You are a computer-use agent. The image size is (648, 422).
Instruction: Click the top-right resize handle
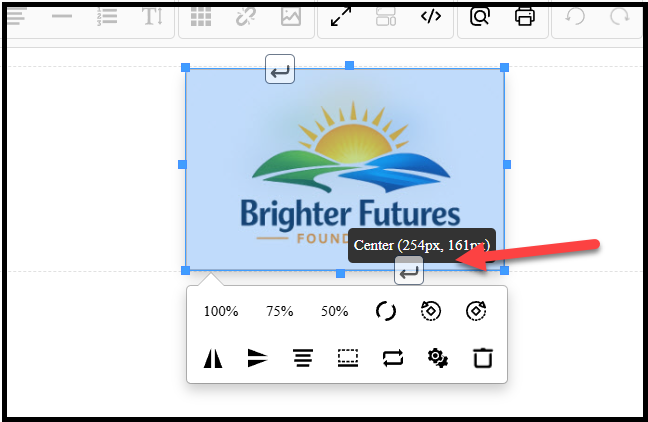click(505, 67)
